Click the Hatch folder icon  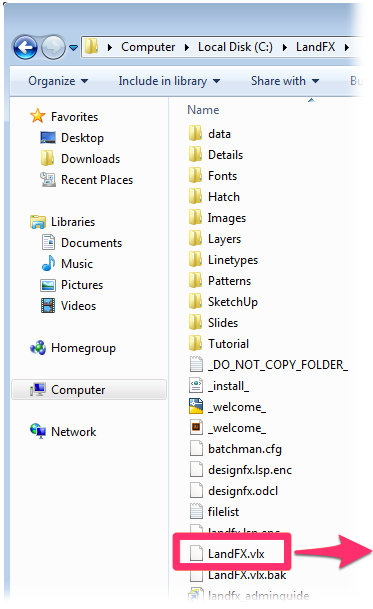click(195, 197)
